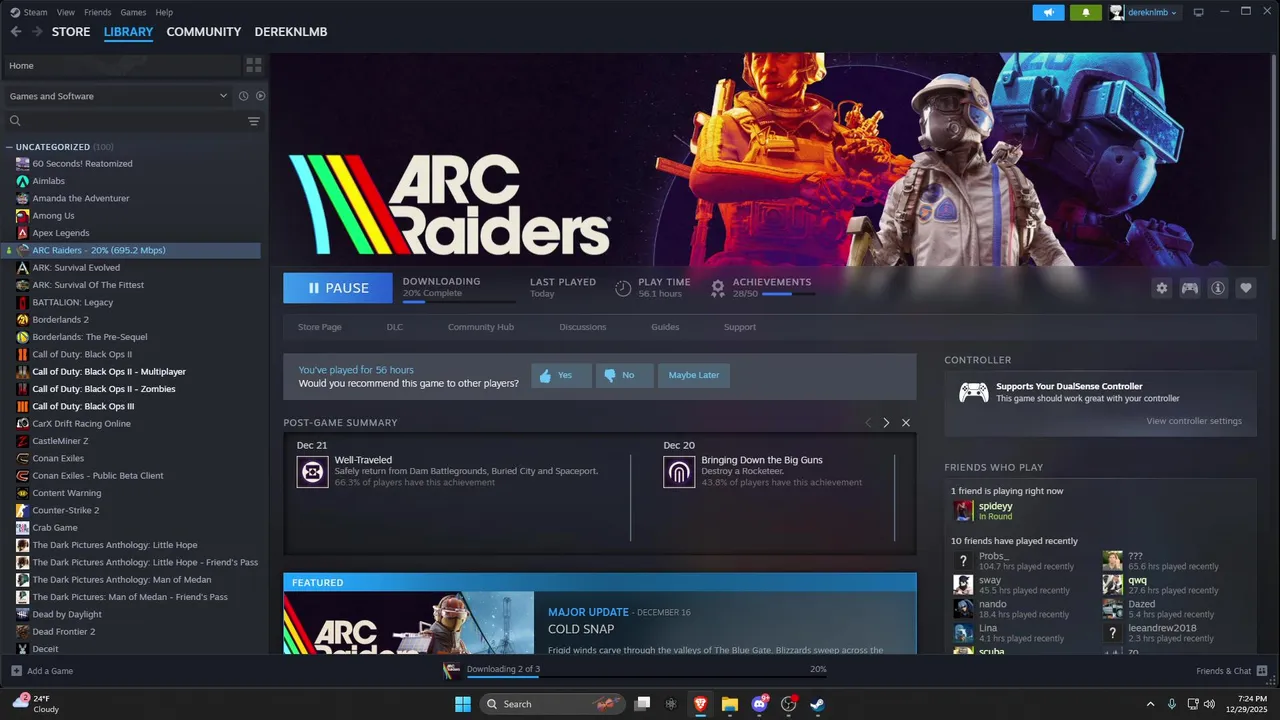Pause the ARC Raiders download

coord(338,288)
